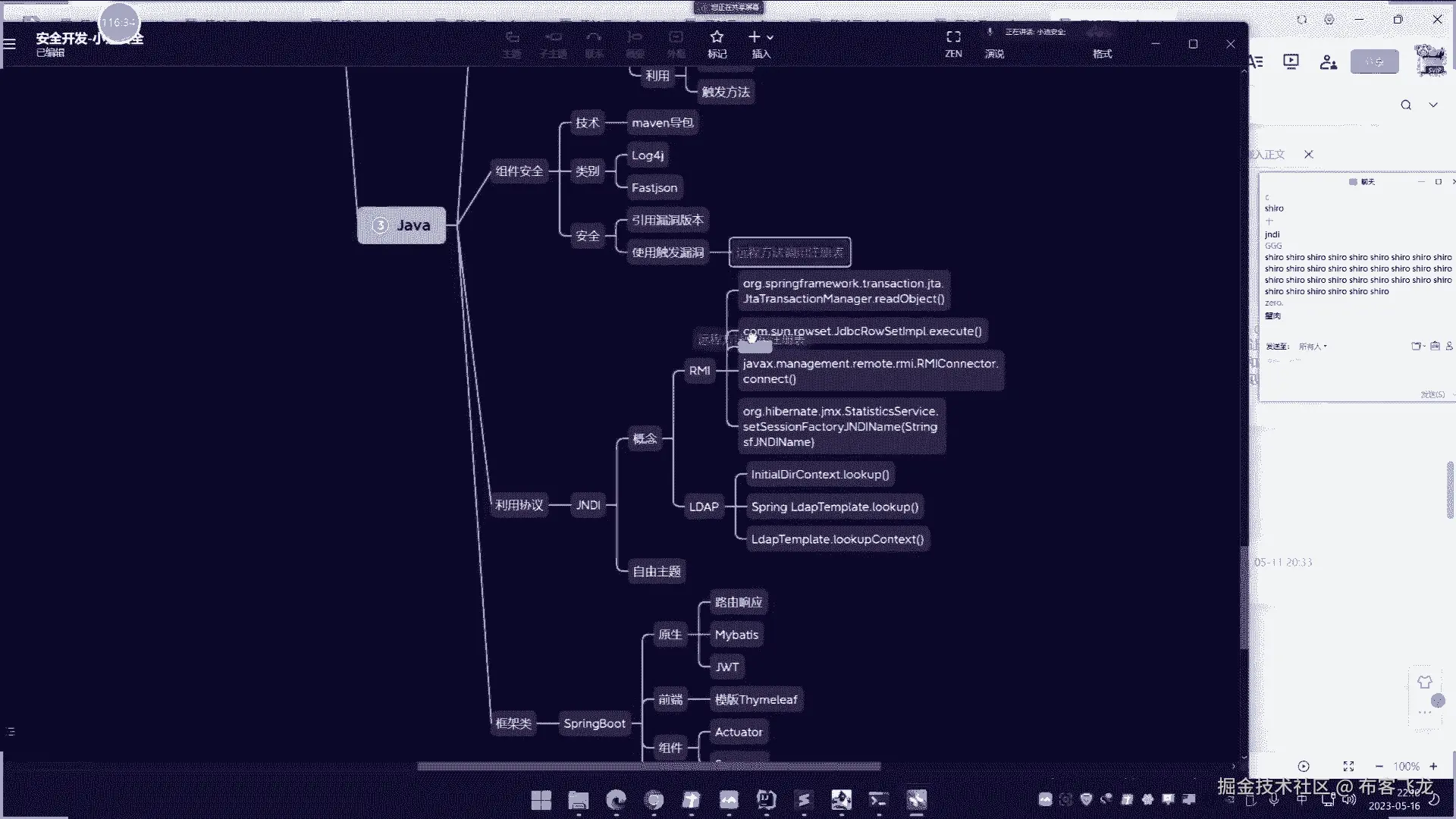This screenshot has width=1456, height=819.
Task: Click the 发送(S) send button
Action: click(1432, 394)
